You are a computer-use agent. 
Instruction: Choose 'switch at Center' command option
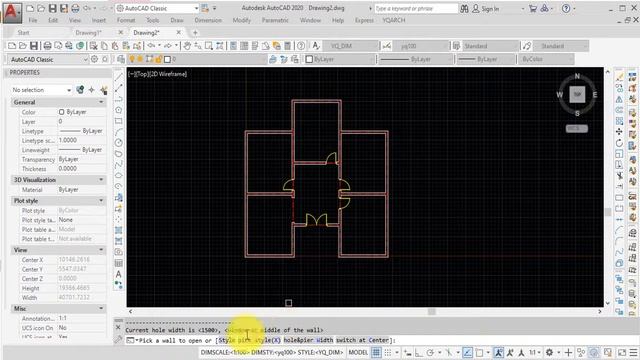(x=362, y=340)
